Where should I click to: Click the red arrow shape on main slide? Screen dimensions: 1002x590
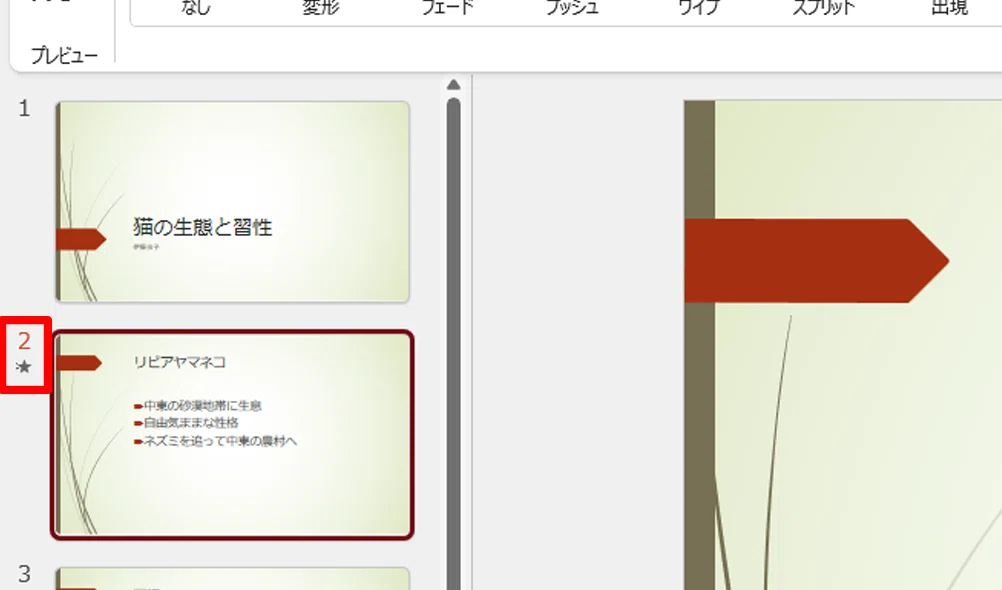click(817, 261)
